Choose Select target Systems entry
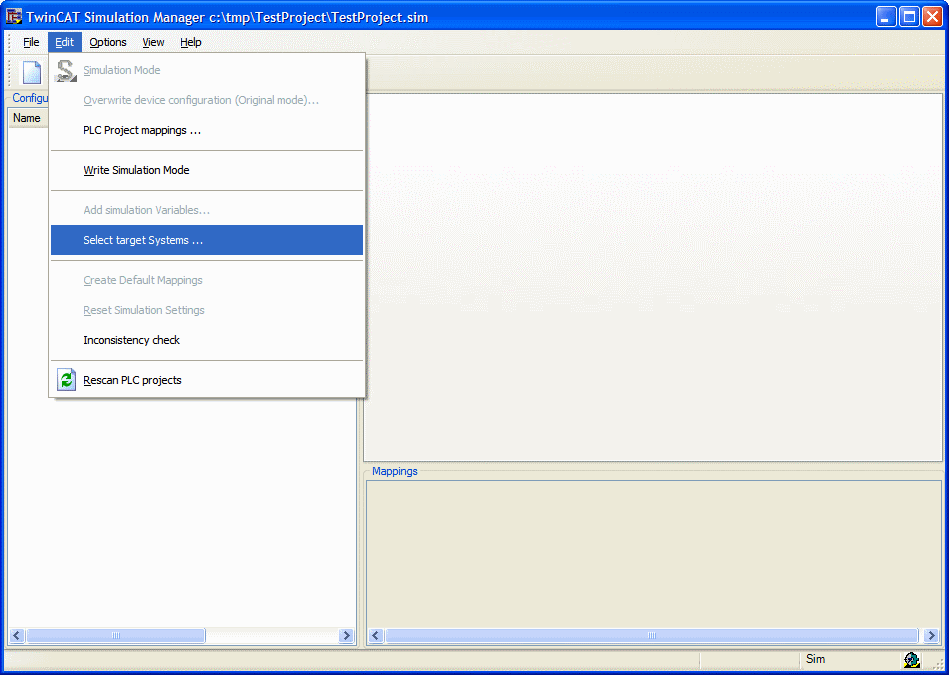The width and height of the screenshot is (949, 675). click(207, 240)
